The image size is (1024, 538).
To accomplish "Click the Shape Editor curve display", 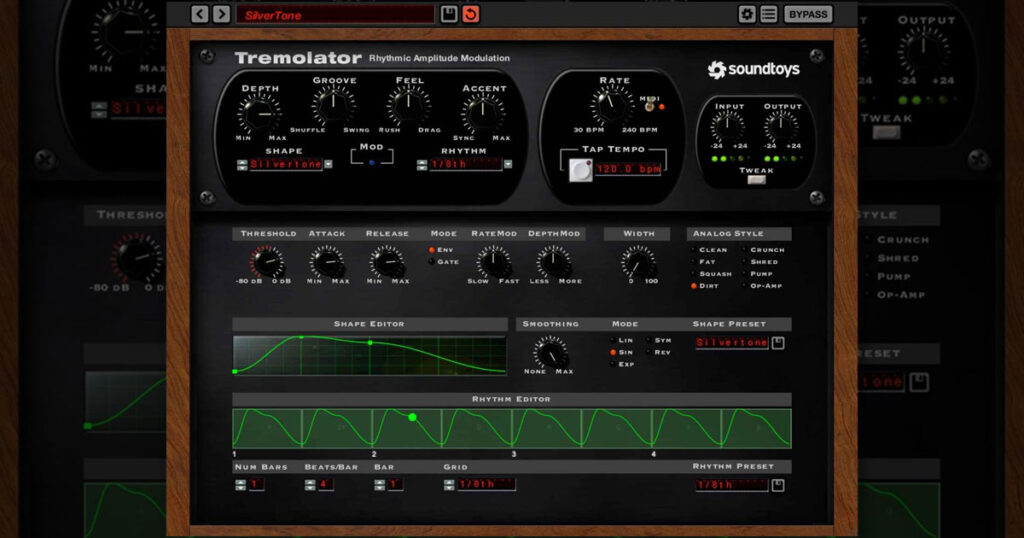I will 370,355.
